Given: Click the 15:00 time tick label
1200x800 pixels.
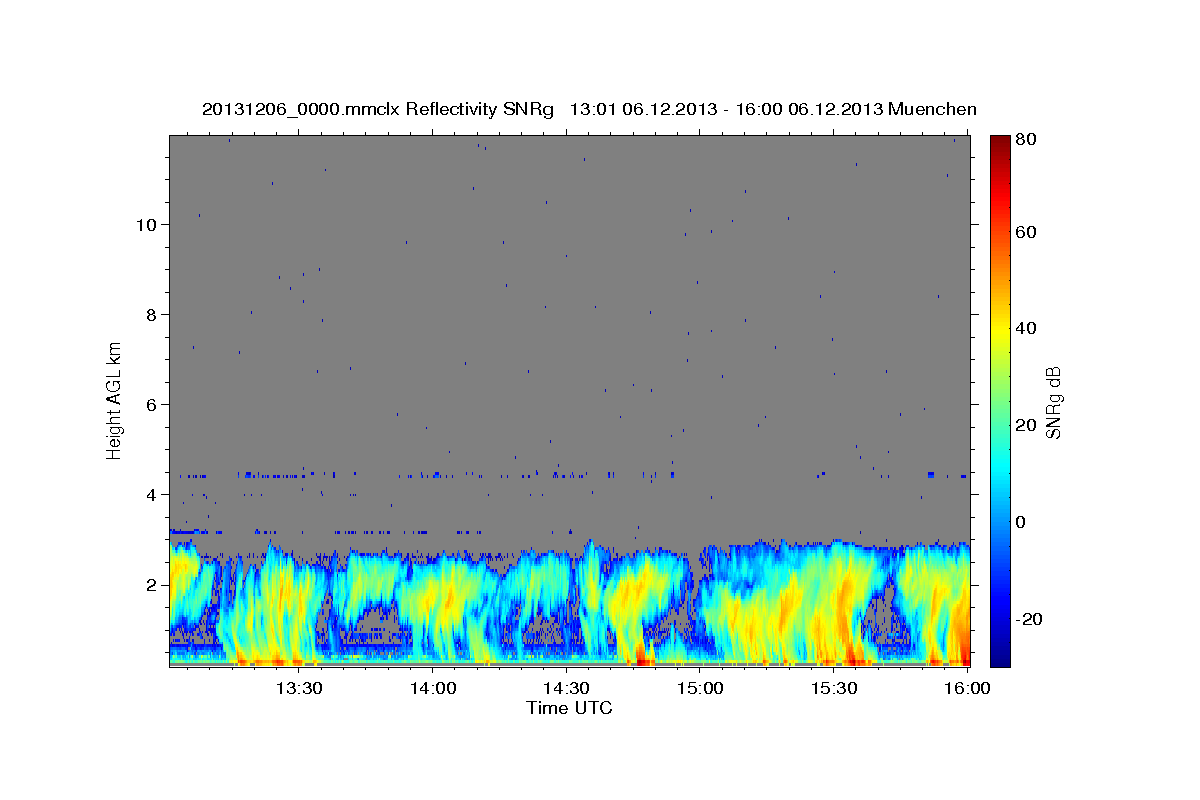Looking at the screenshot, I should 701,688.
